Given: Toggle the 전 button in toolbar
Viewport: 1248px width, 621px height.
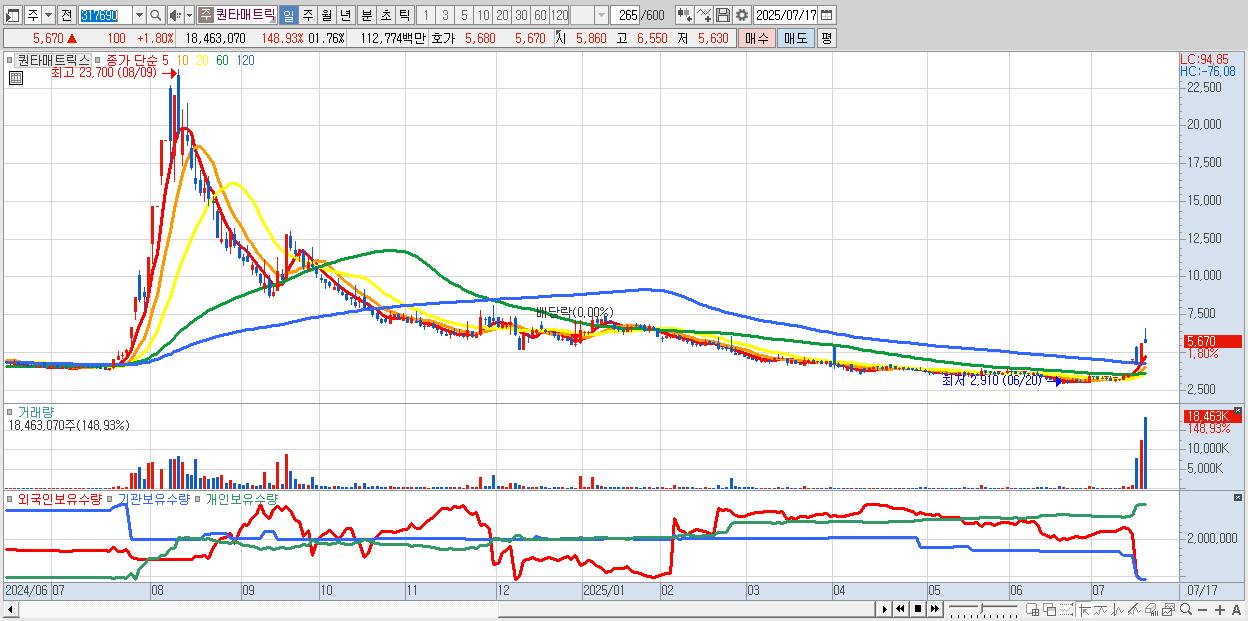Looking at the screenshot, I should tap(67, 16).
